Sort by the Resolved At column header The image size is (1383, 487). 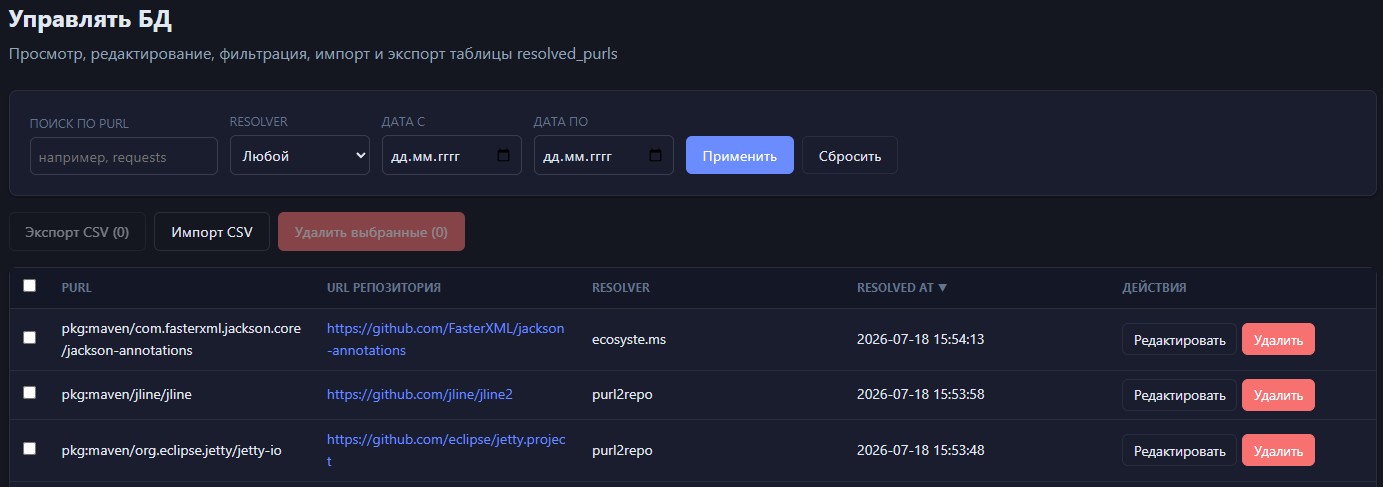(x=902, y=287)
